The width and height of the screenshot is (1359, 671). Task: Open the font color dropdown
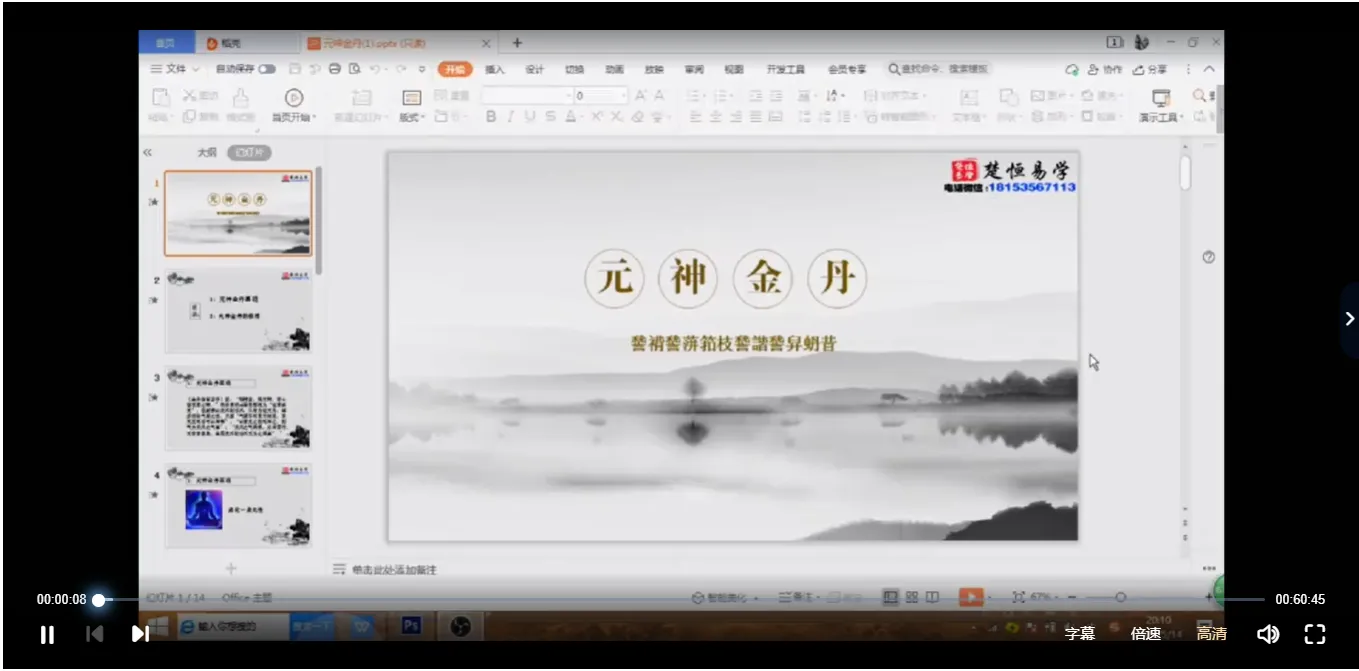(574, 117)
